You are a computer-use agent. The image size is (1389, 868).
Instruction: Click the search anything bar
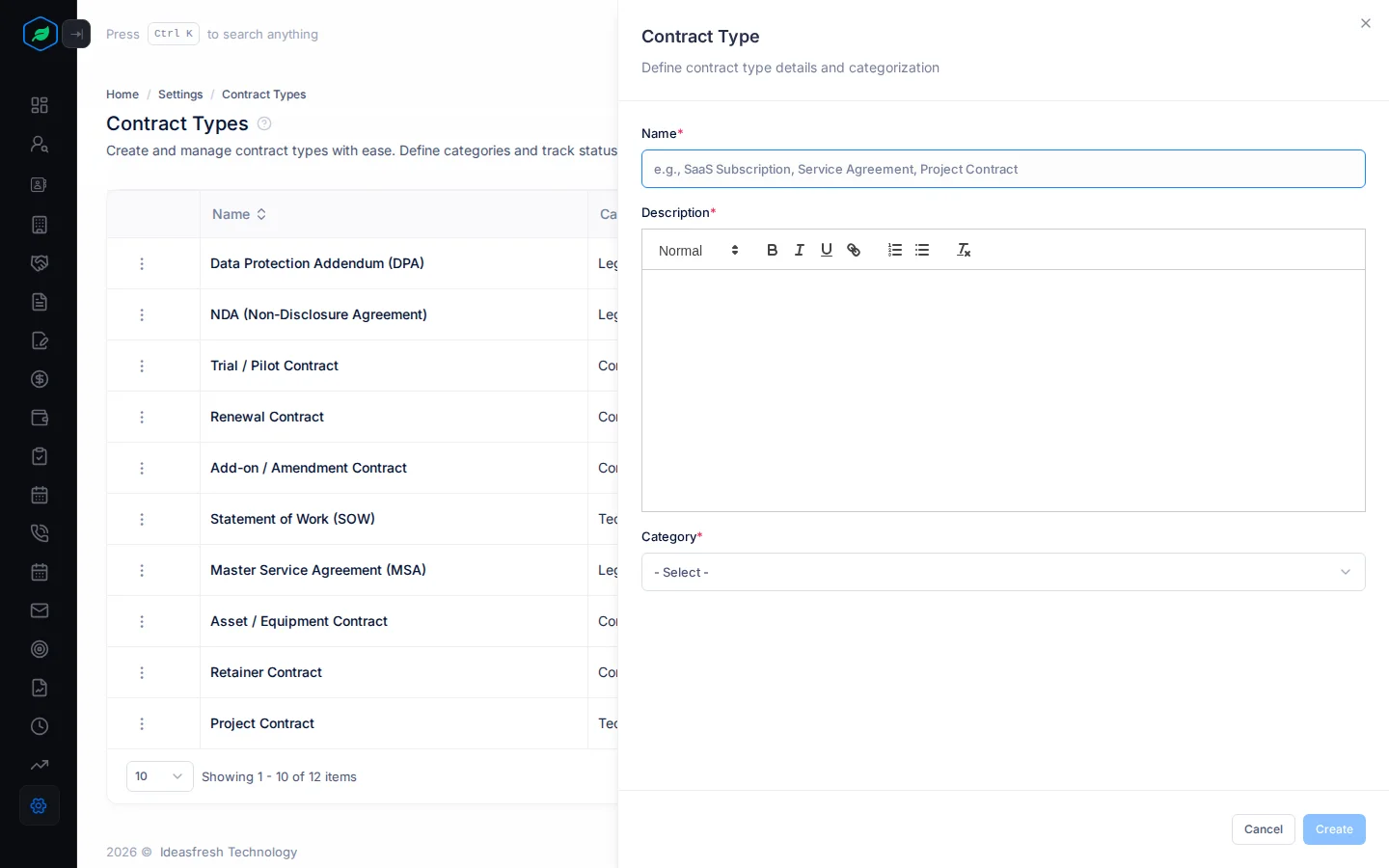[x=212, y=34]
